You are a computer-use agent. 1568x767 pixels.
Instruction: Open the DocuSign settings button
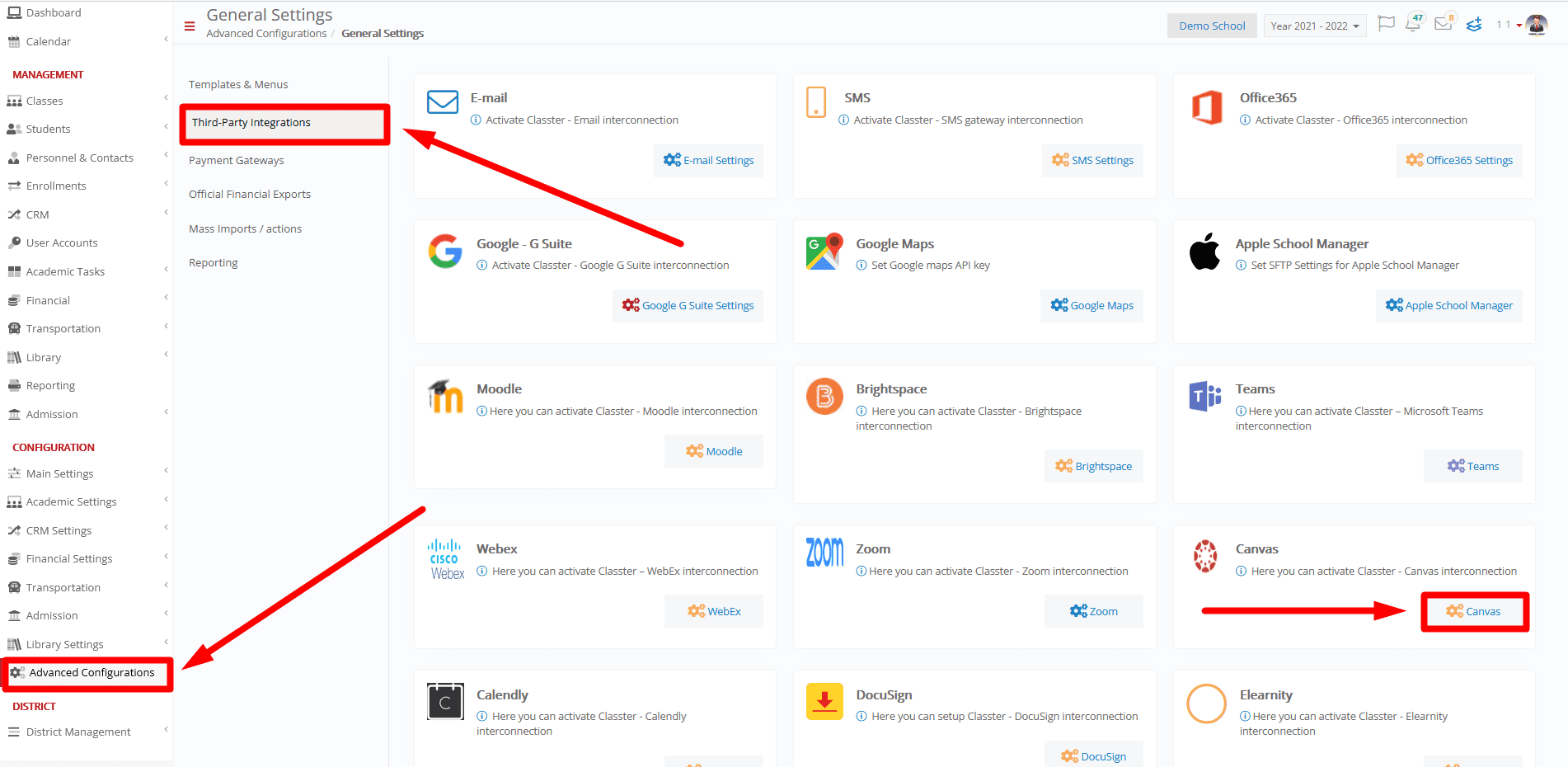(x=1094, y=755)
